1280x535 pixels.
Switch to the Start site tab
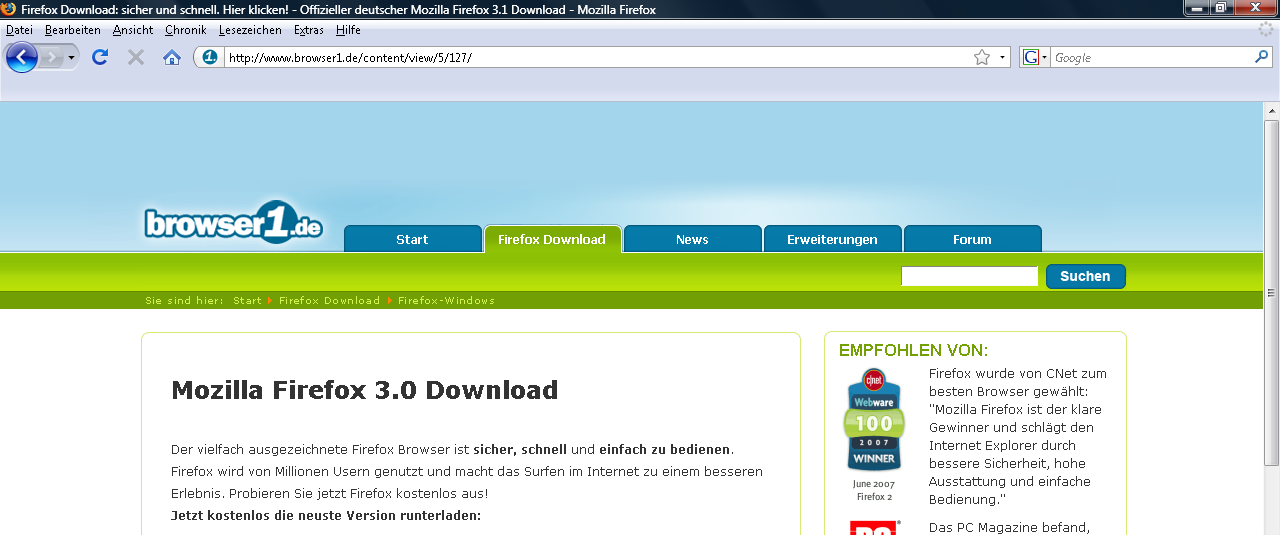pos(413,239)
